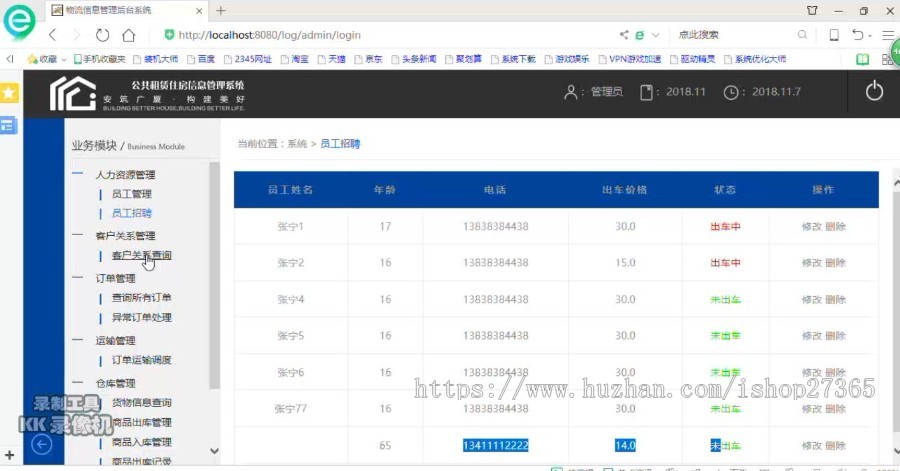Click the 360 browser logo icon
This screenshot has width=900, height=471.
18,21
